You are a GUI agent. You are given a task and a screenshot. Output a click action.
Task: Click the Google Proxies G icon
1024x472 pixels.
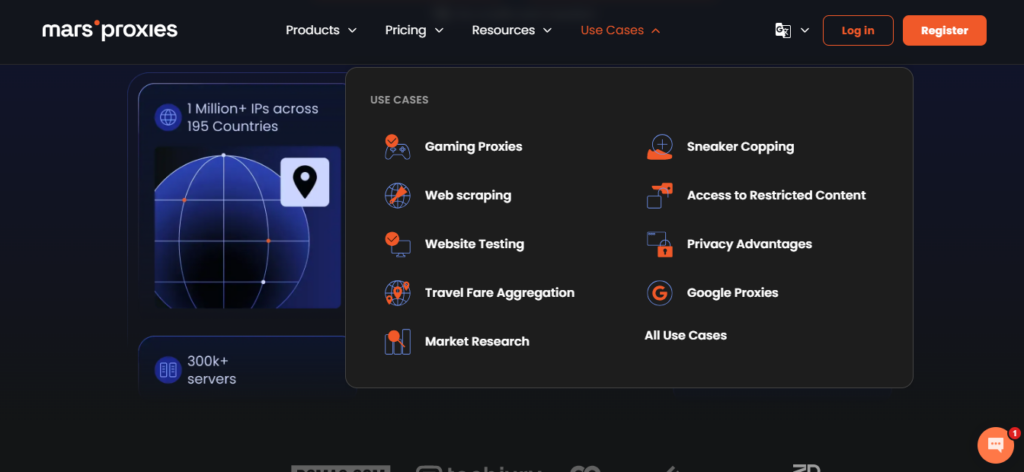click(659, 293)
